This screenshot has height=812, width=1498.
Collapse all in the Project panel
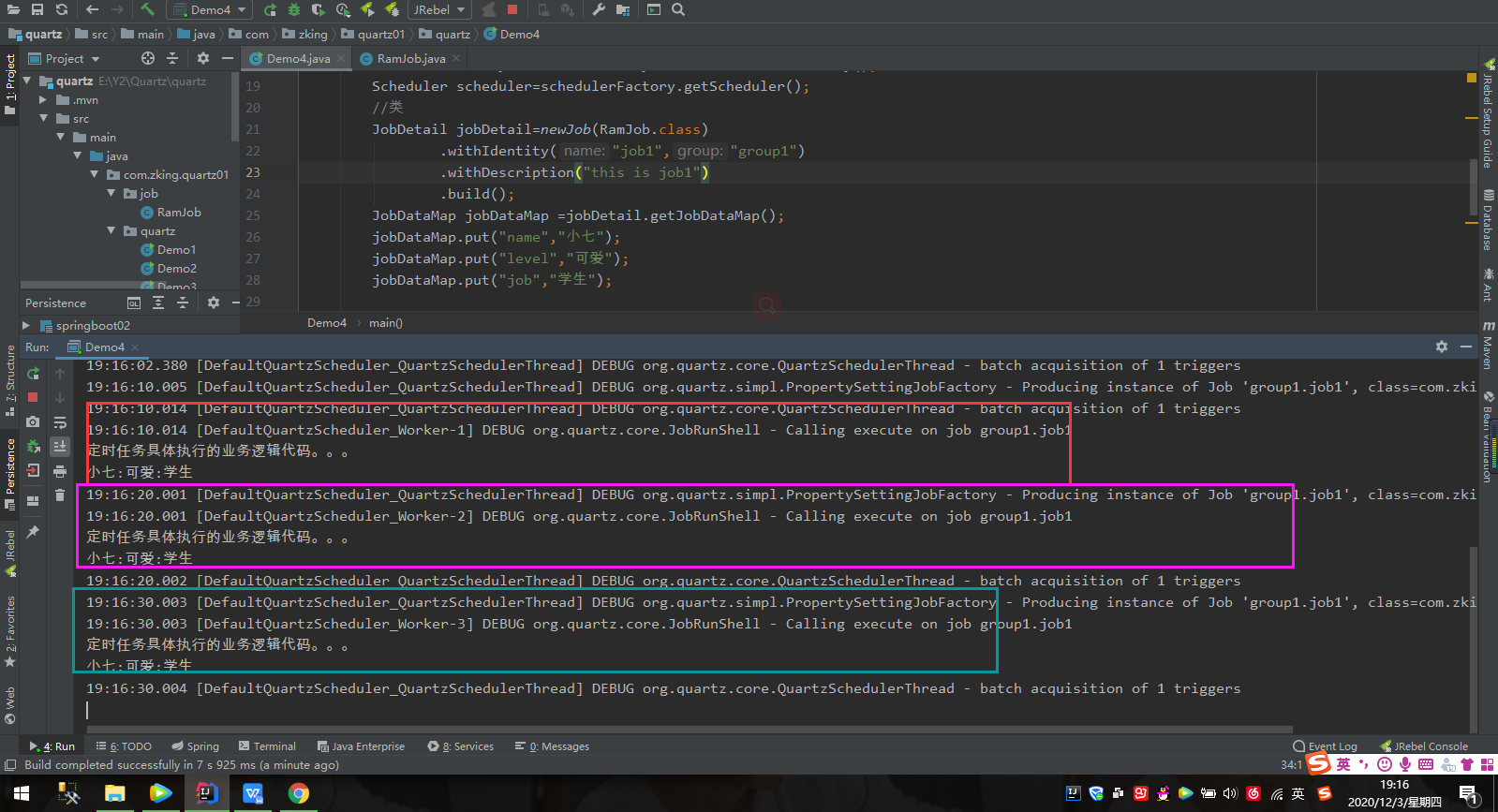pos(172,58)
